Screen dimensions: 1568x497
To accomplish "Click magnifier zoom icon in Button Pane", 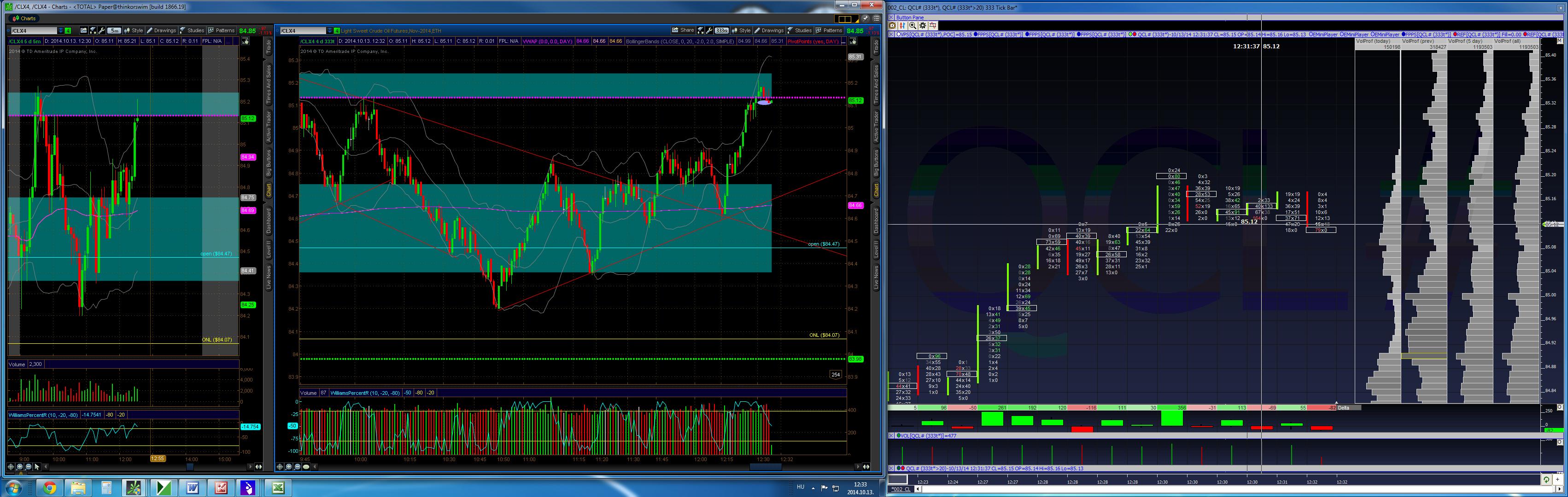I will pyautogui.click(x=913, y=26).
